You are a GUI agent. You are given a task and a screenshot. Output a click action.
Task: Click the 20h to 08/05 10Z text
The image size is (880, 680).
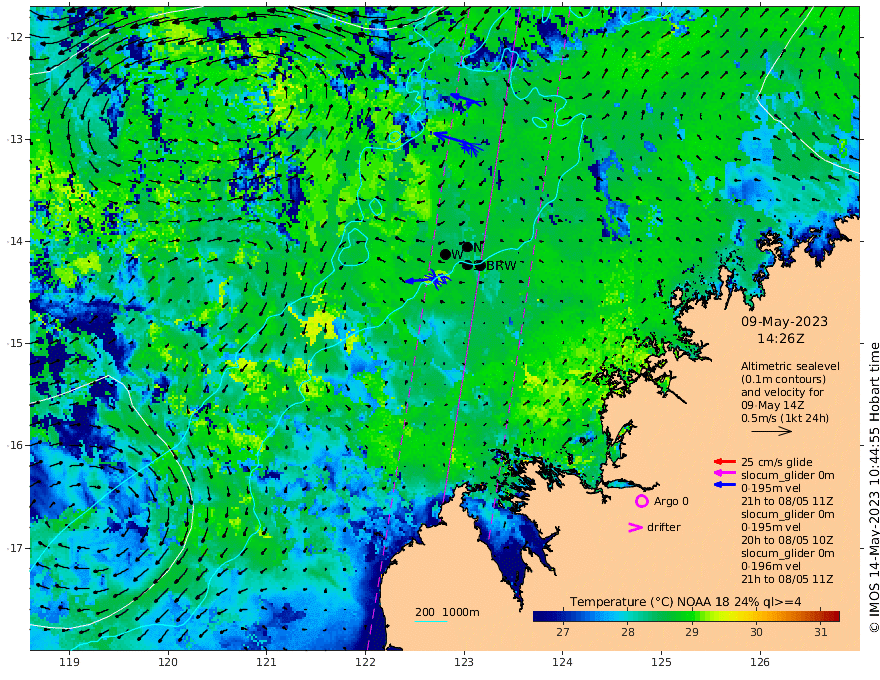click(787, 540)
